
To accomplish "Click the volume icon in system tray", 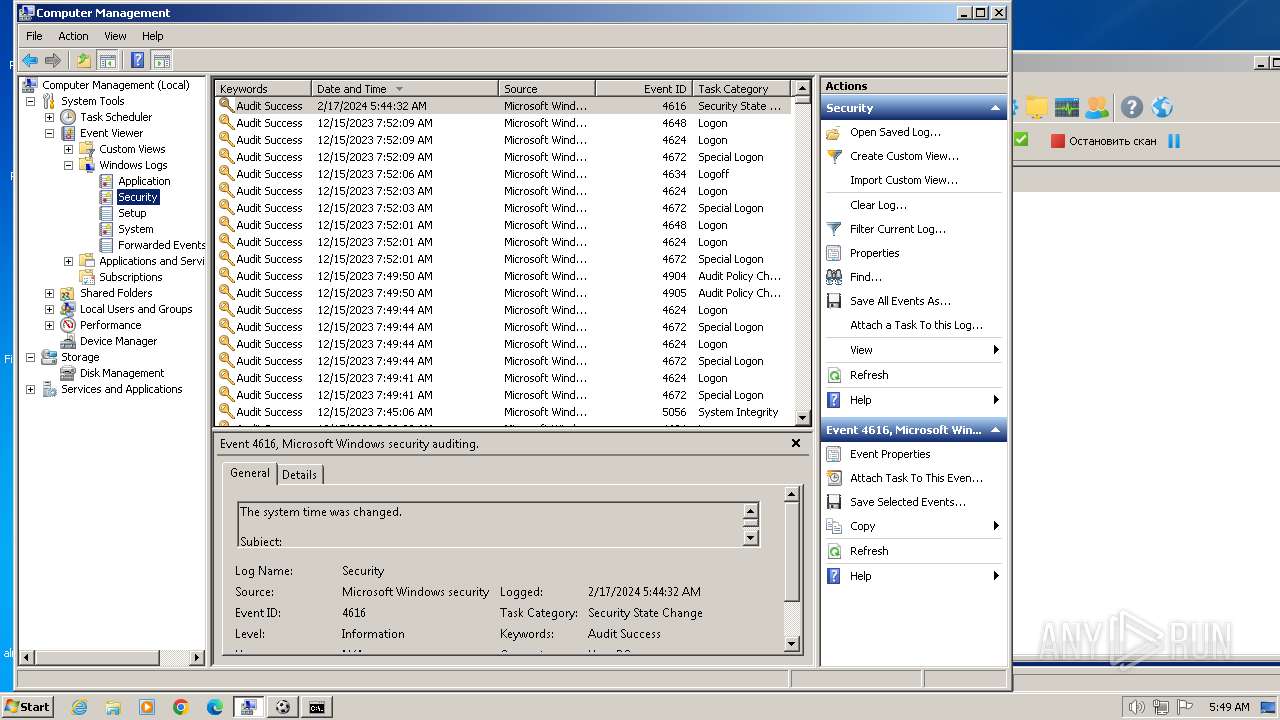I will pos(1136,707).
